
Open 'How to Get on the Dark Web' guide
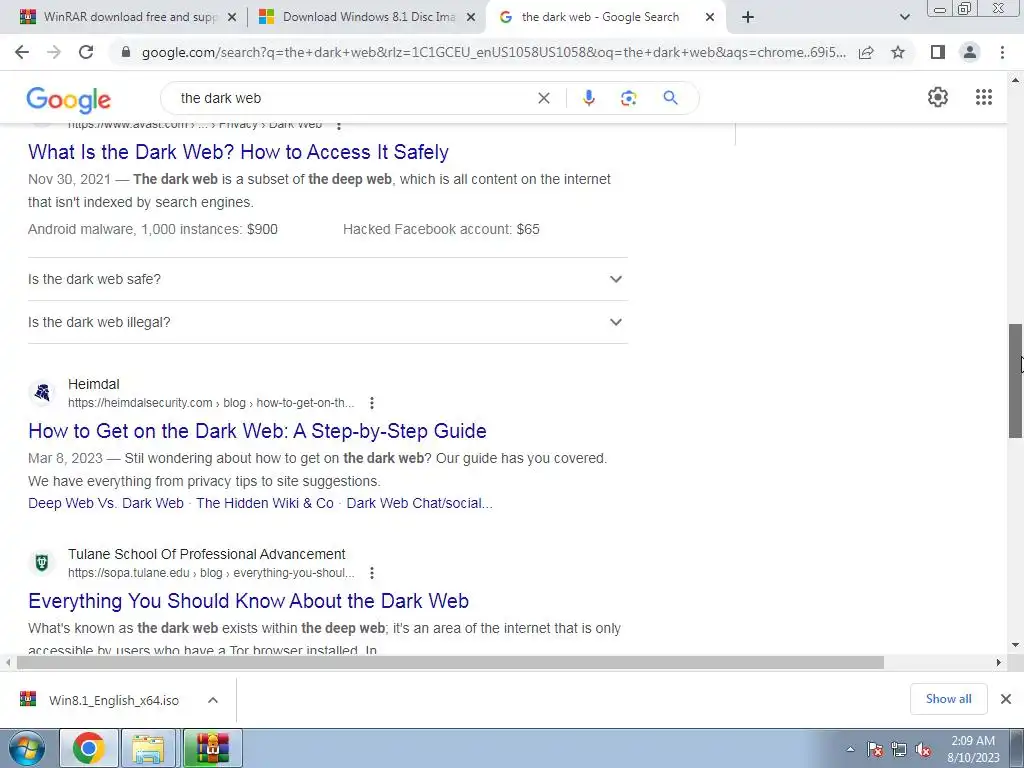257,431
